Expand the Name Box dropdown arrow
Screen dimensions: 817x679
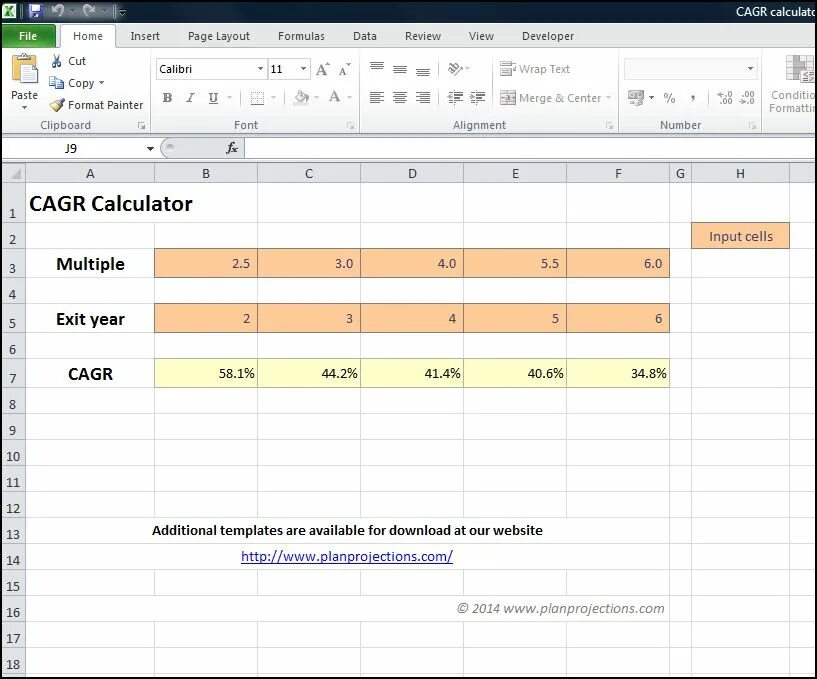(x=150, y=149)
